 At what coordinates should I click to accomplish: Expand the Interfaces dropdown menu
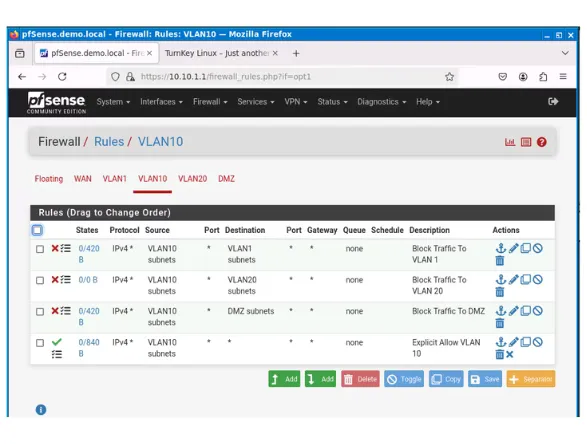(x=161, y=102)
